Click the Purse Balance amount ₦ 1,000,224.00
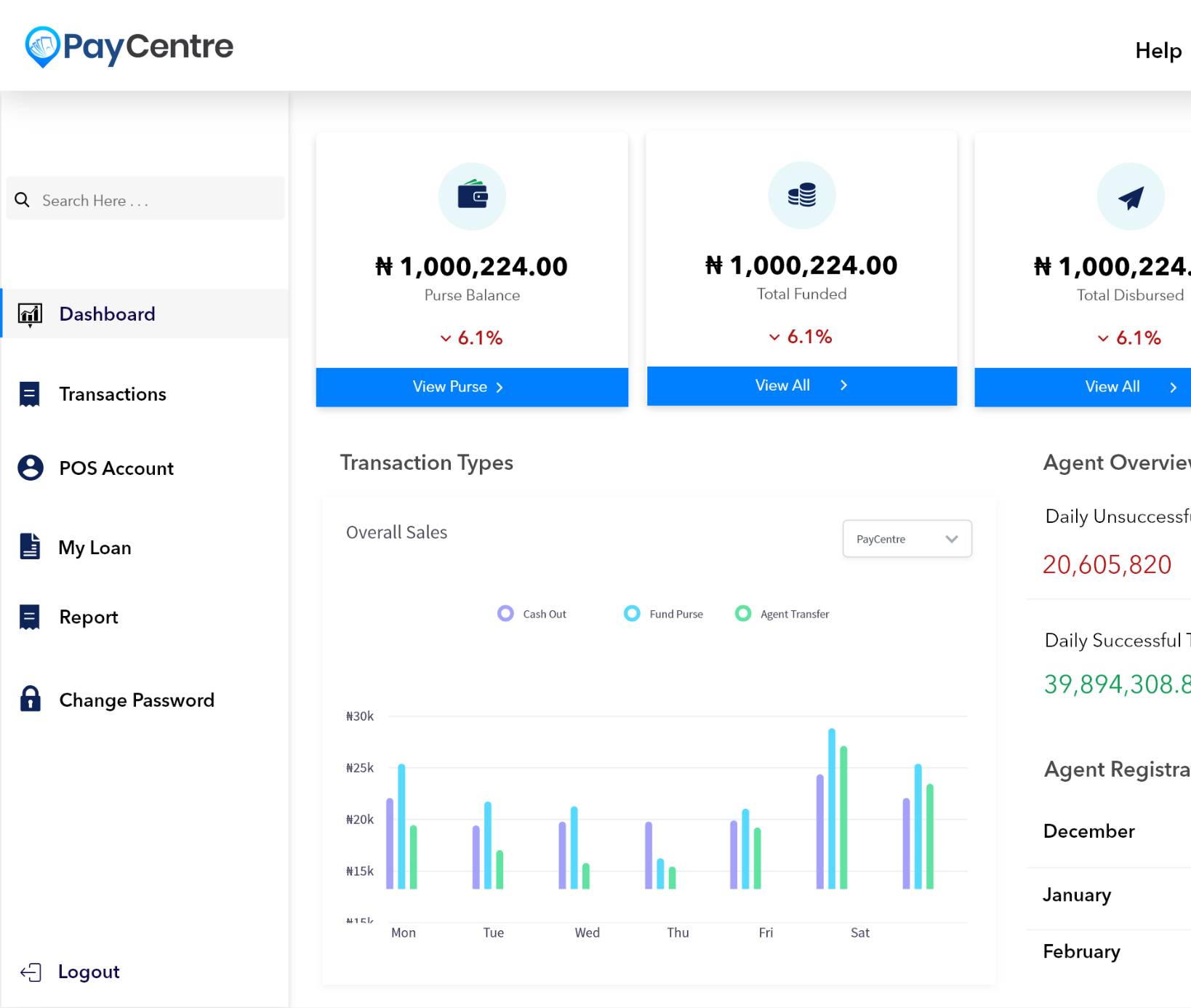 coord(471,266)
